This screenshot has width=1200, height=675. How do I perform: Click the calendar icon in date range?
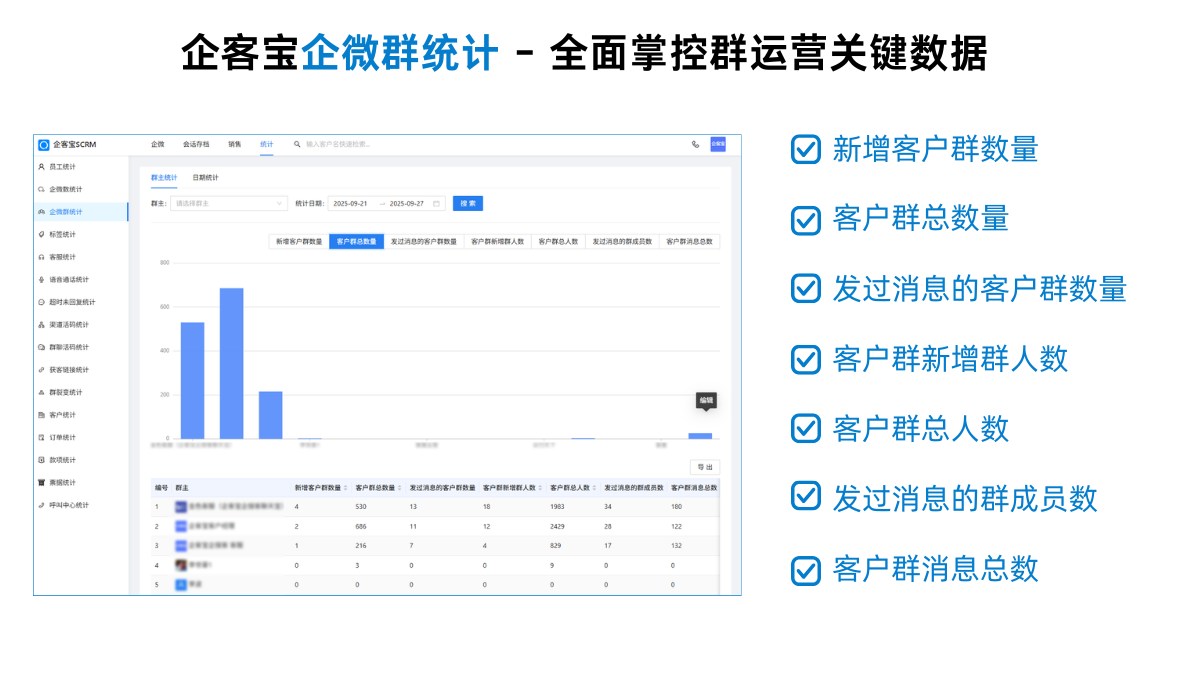pos(436,203)
